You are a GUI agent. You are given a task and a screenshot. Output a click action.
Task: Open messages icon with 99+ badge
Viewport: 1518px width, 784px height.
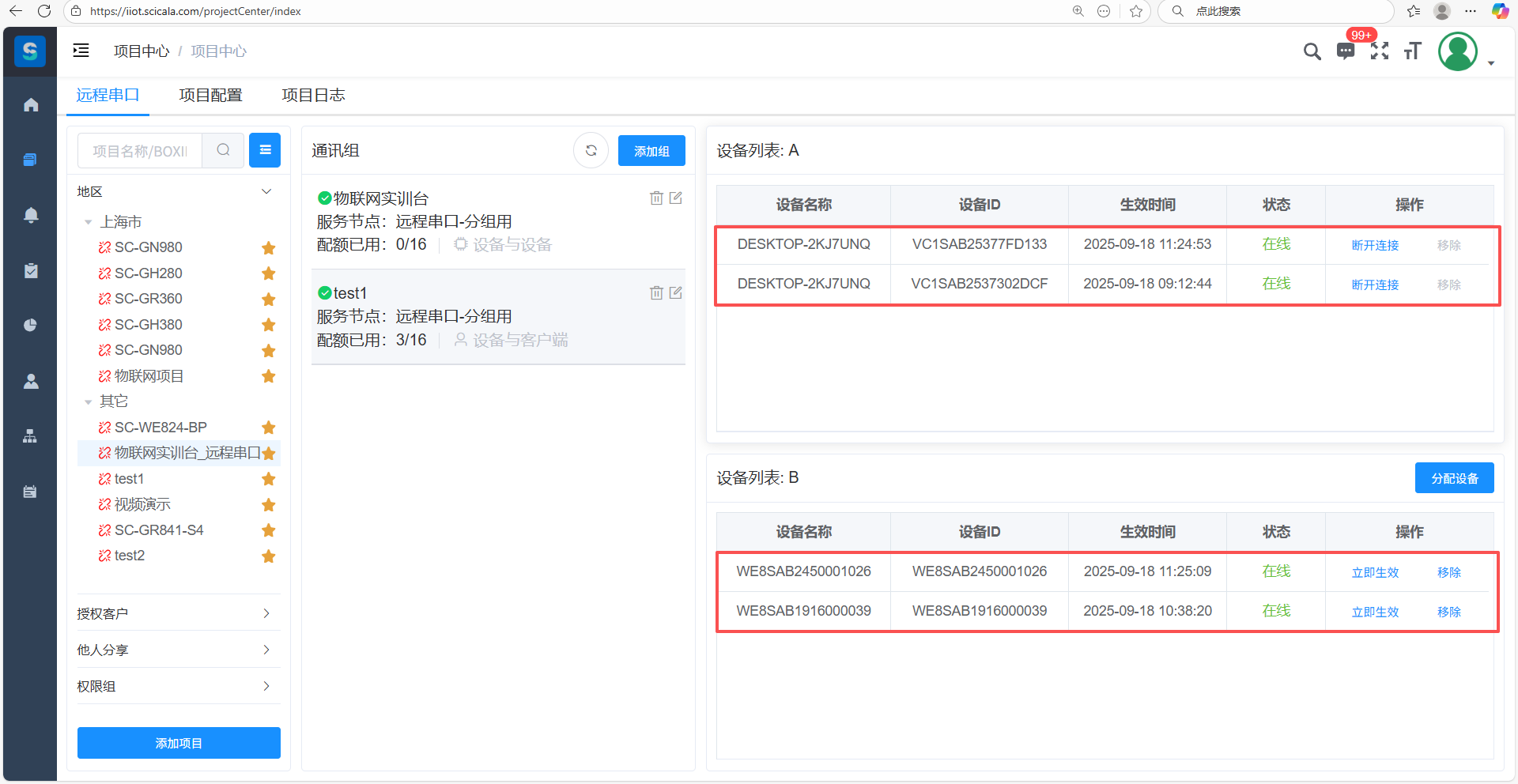click(1345, 51)
